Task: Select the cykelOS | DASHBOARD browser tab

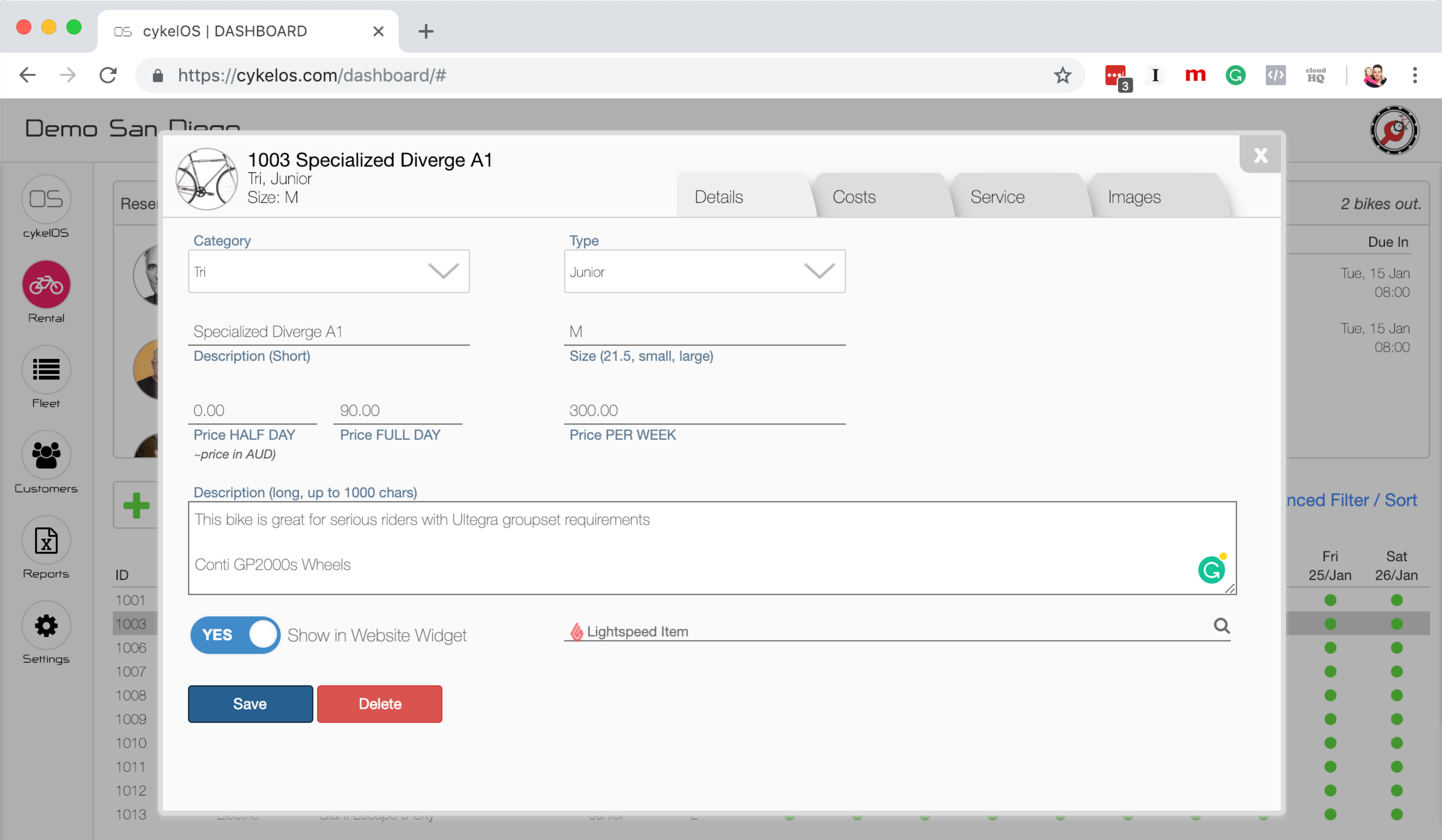Action: (x=248, y=31)
